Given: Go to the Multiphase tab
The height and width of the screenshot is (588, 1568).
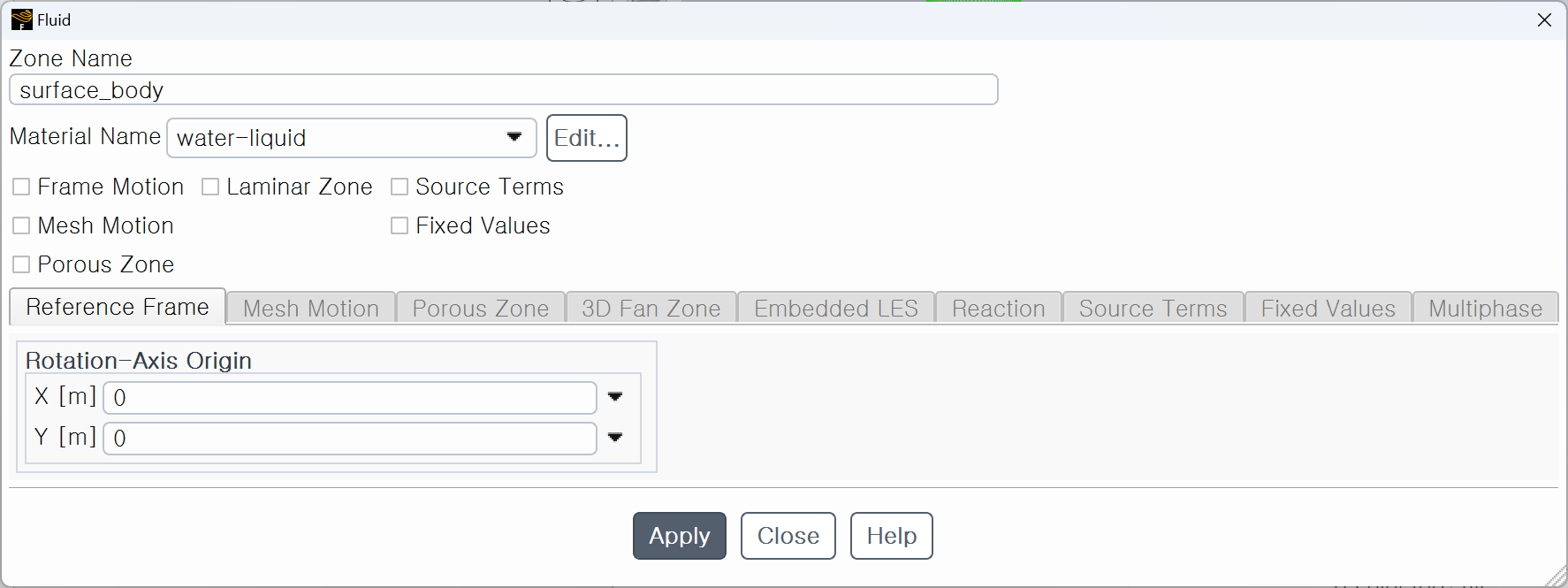Looking at the screenshot, I should 1485,309.
